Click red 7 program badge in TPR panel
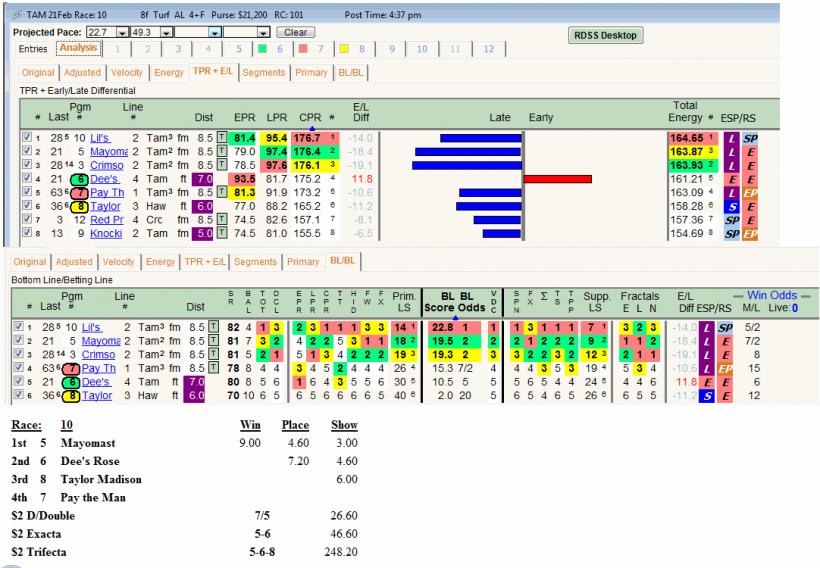 point(79,192)
